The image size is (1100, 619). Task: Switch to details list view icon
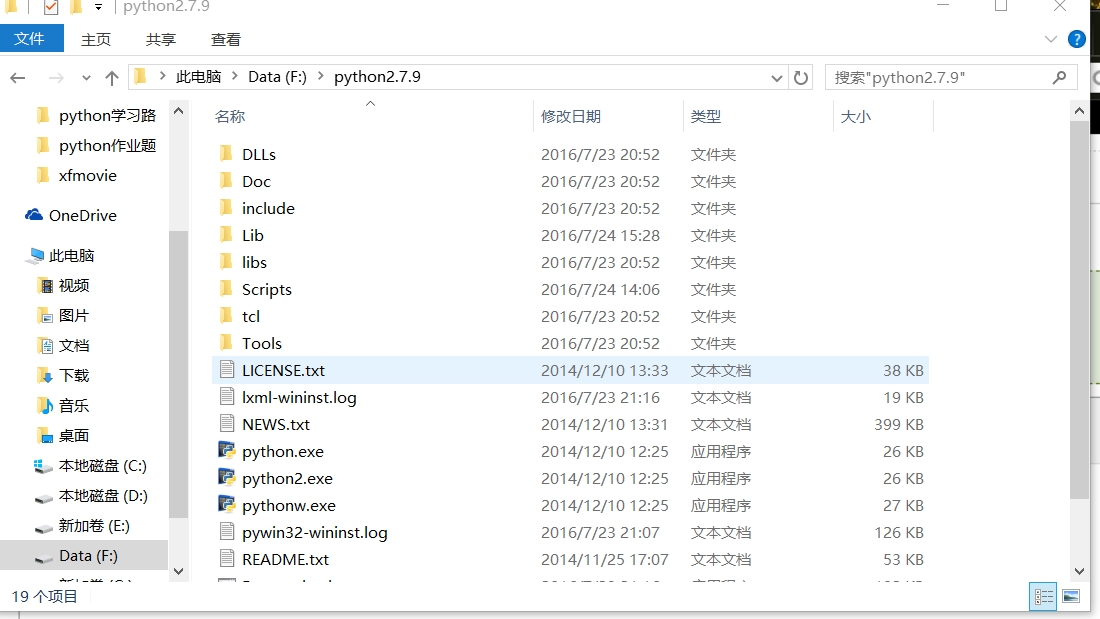(x=1044, y=597)
